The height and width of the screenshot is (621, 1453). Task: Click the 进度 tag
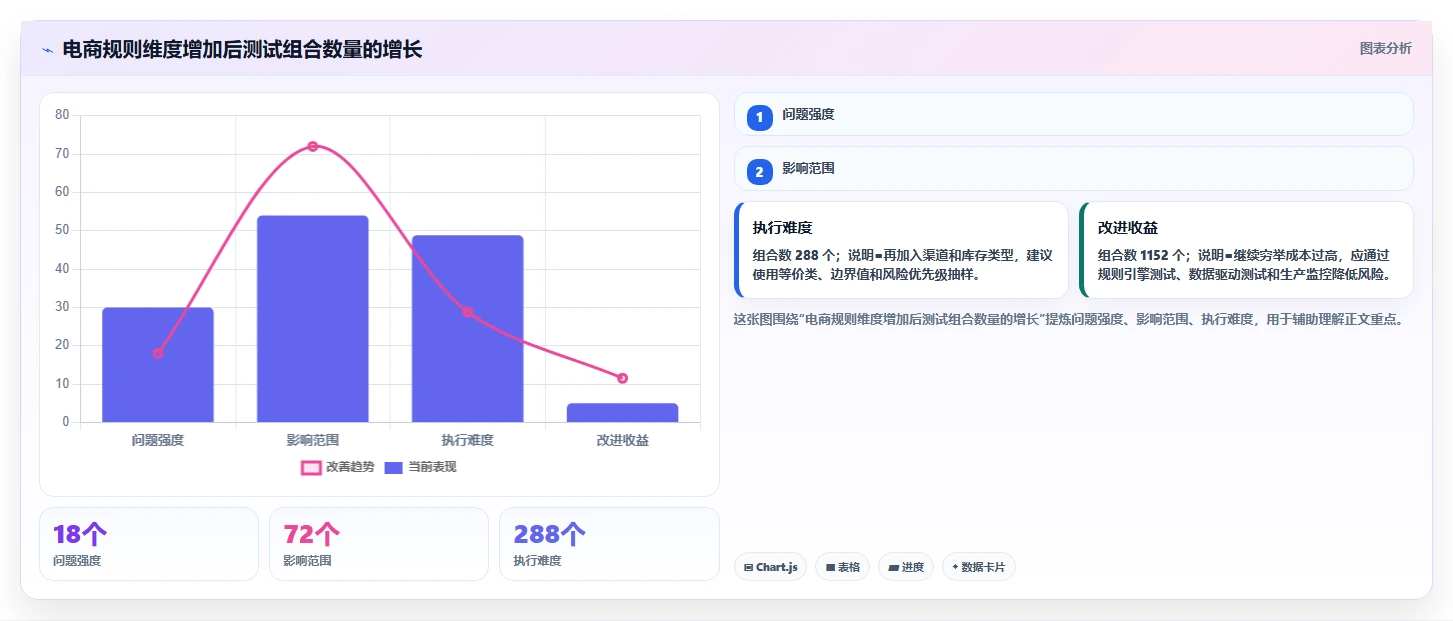(x=906, y=567)
